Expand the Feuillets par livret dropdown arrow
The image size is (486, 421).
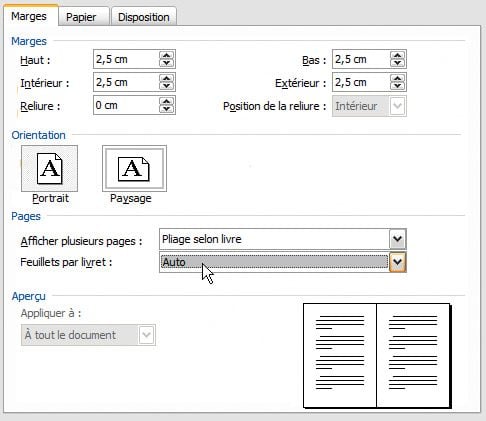397,262
